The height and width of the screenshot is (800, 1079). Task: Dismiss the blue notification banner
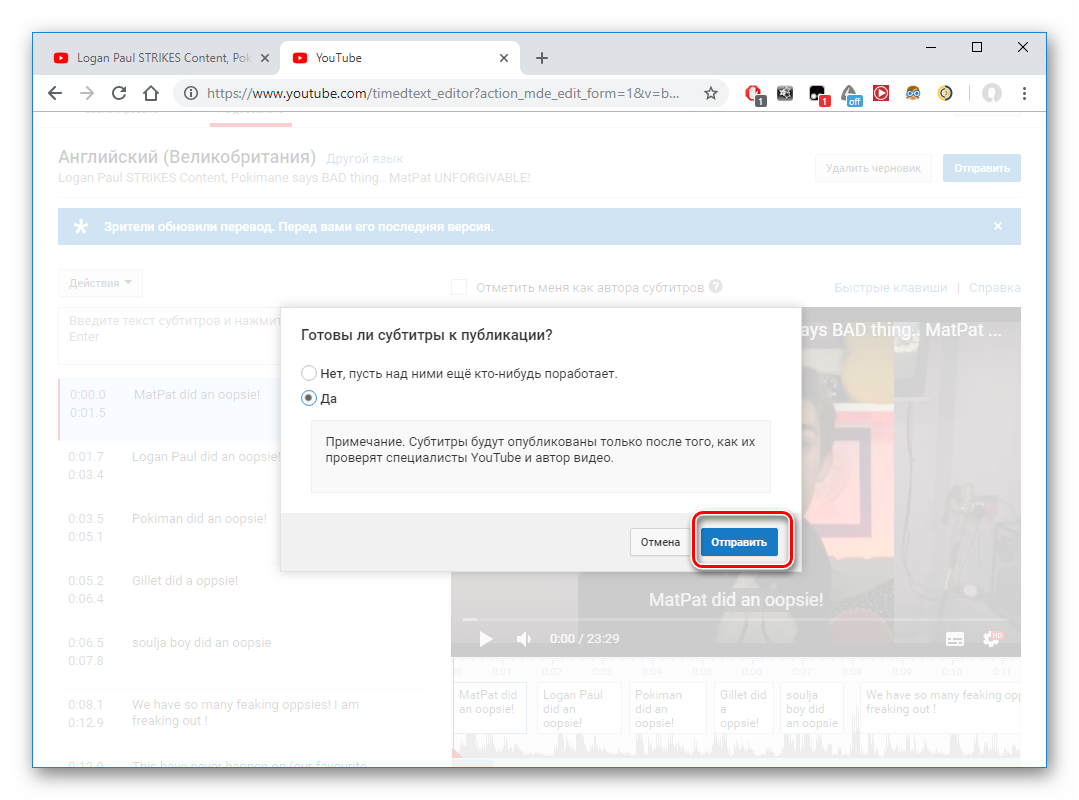997,227
